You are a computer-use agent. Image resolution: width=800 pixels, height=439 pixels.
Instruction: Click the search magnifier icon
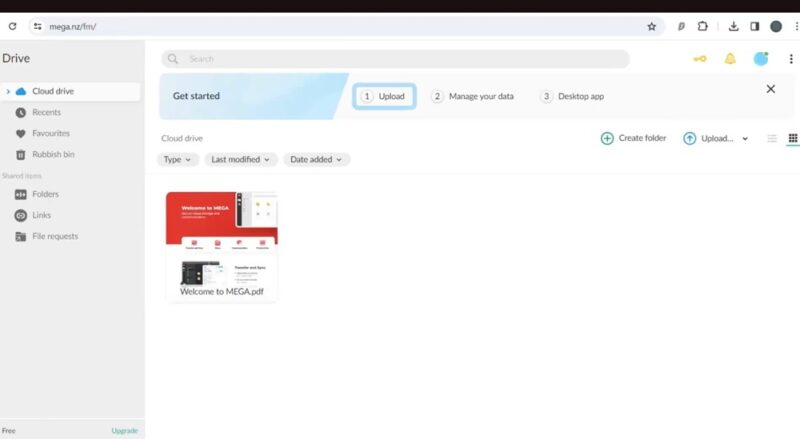pos(172,59)
